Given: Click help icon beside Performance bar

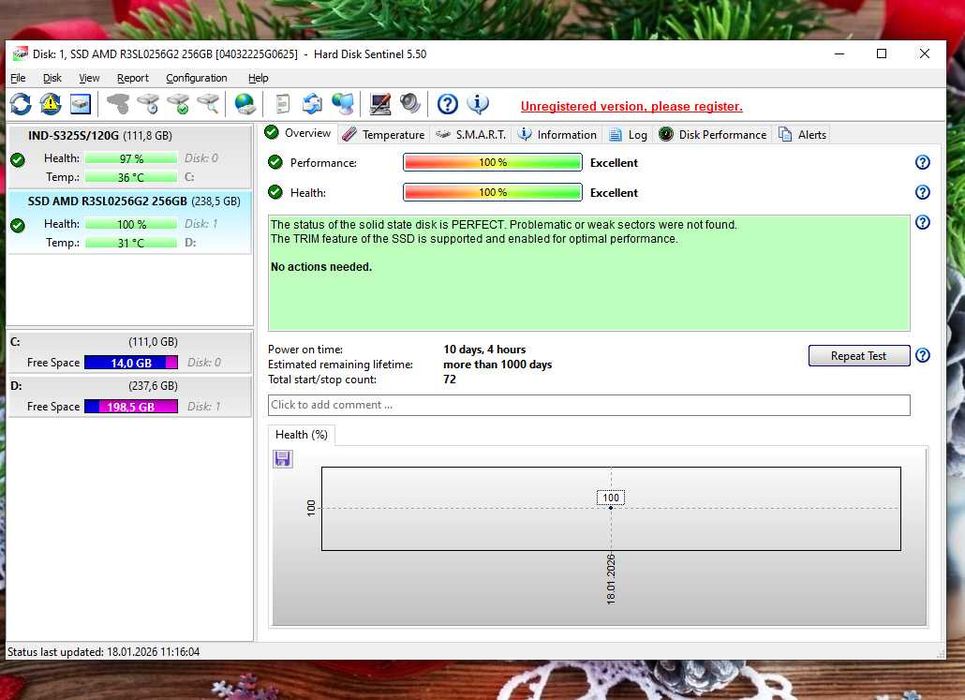Looking at the screenshot, I should (922, 163).
